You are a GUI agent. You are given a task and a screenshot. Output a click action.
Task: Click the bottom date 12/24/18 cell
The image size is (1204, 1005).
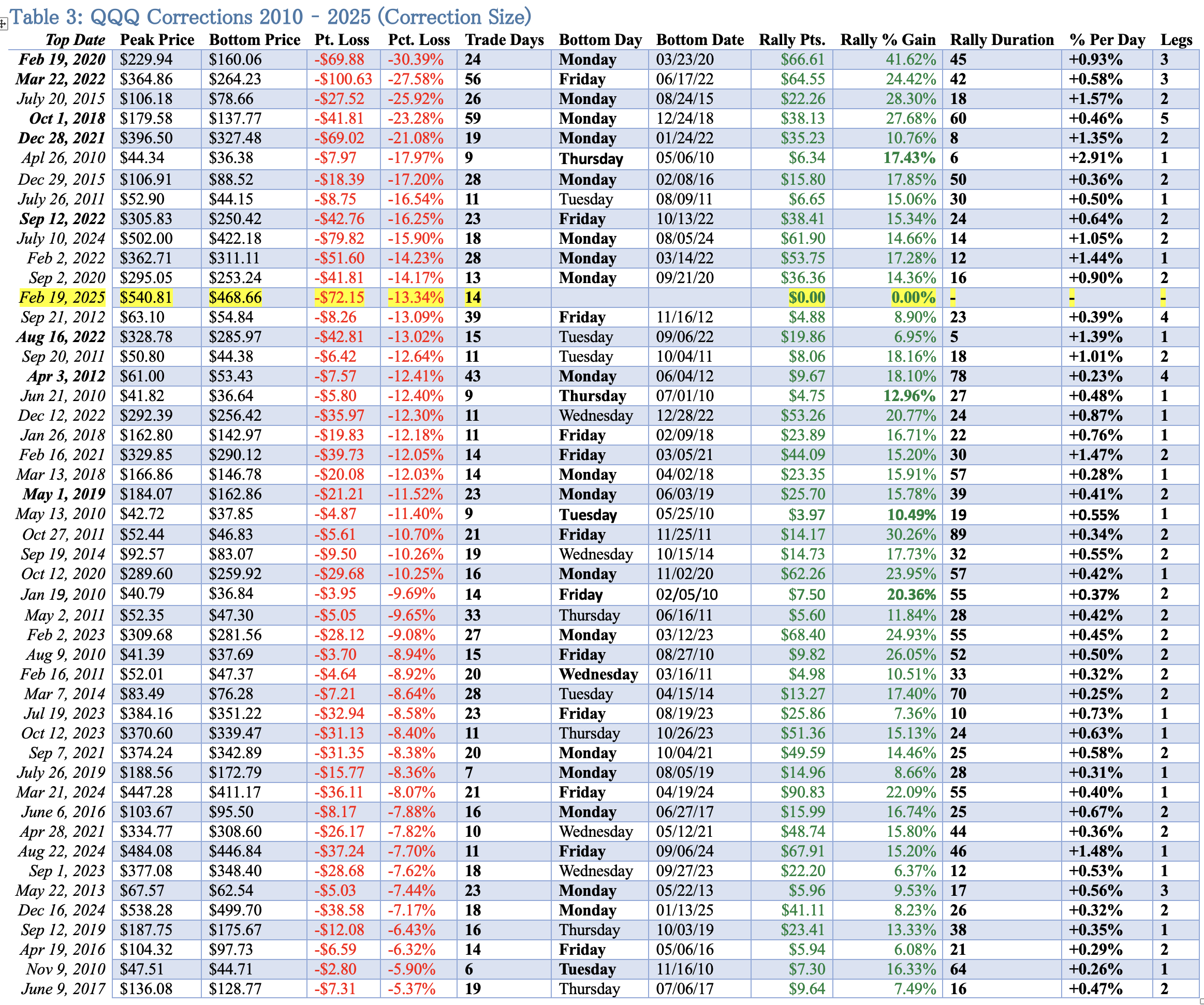pyautogui.click(x=684, y=119)
